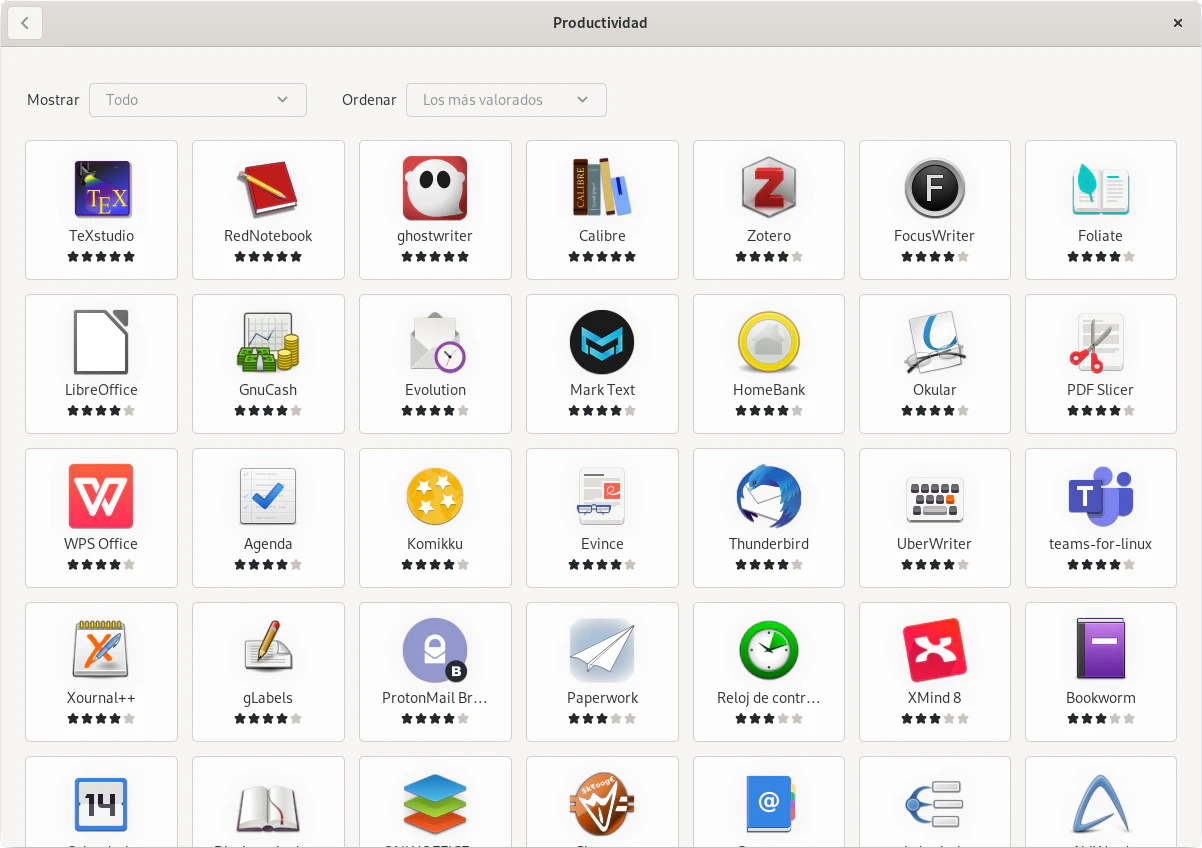
Task: Go back using the header arrow
Action: click(x=25, y=23)
